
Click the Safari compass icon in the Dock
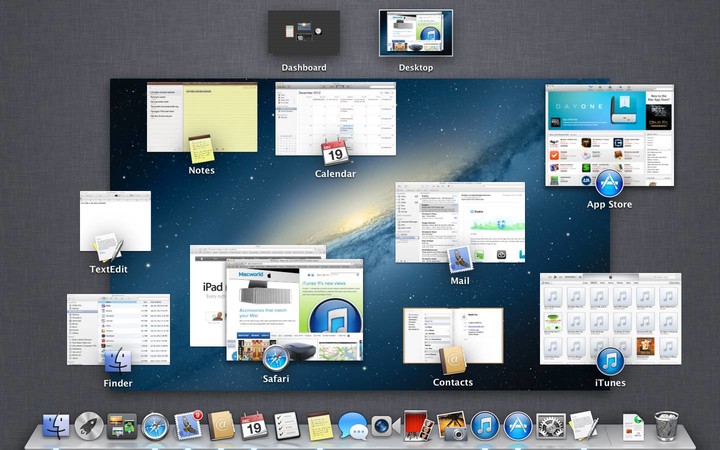[156, 427]
